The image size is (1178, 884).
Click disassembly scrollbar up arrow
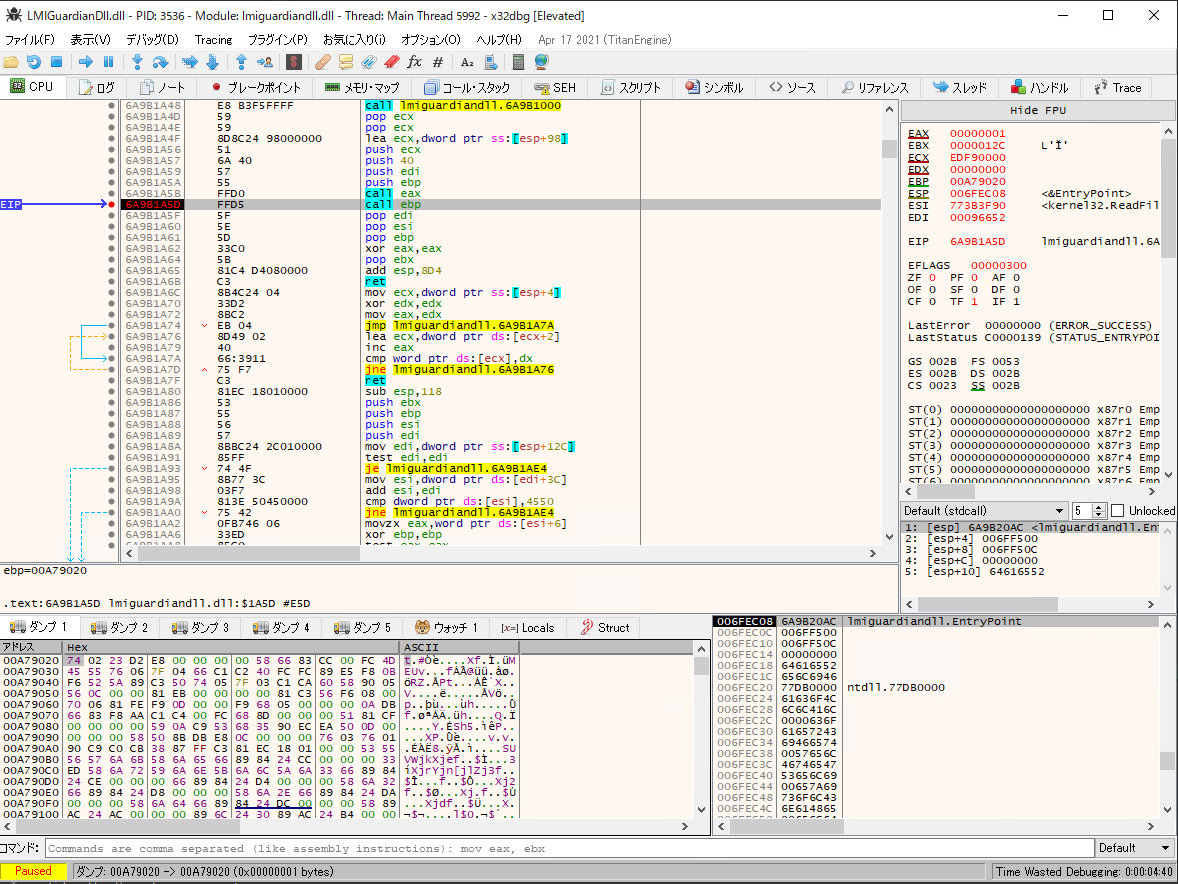pyautogui.click(x=890, y=110)
